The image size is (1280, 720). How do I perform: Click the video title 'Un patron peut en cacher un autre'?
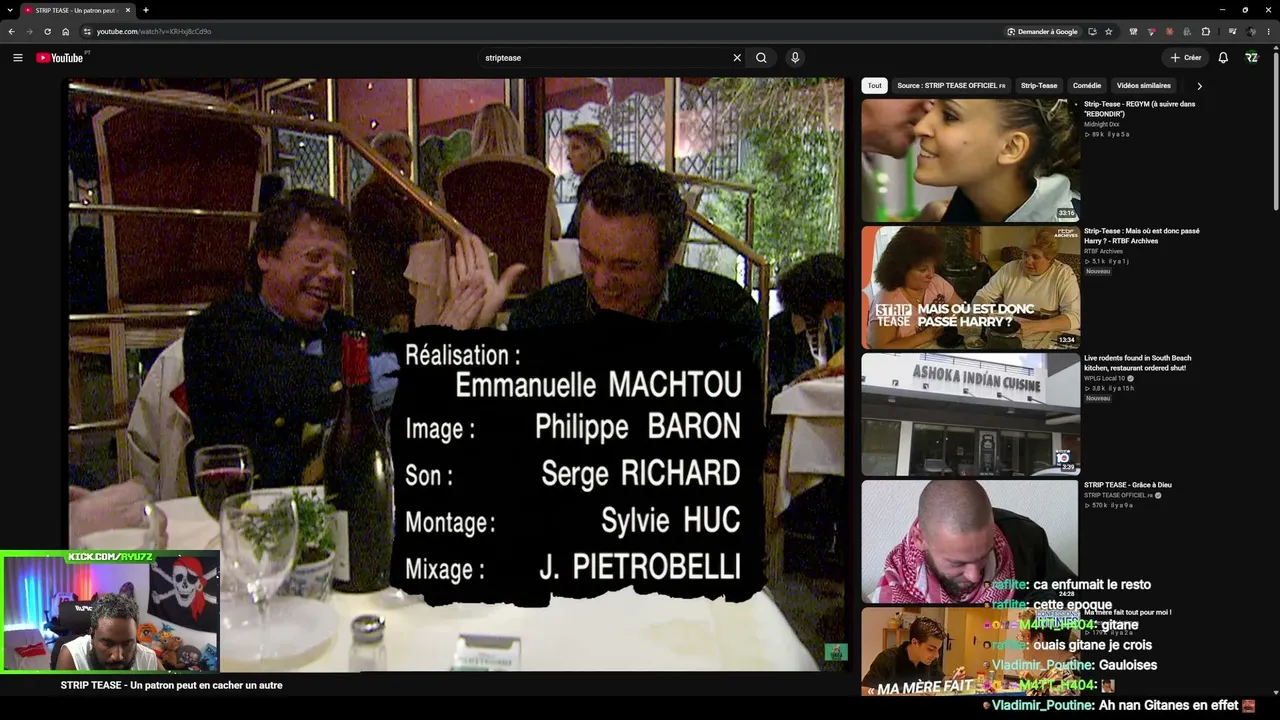(x=171, y=685)
